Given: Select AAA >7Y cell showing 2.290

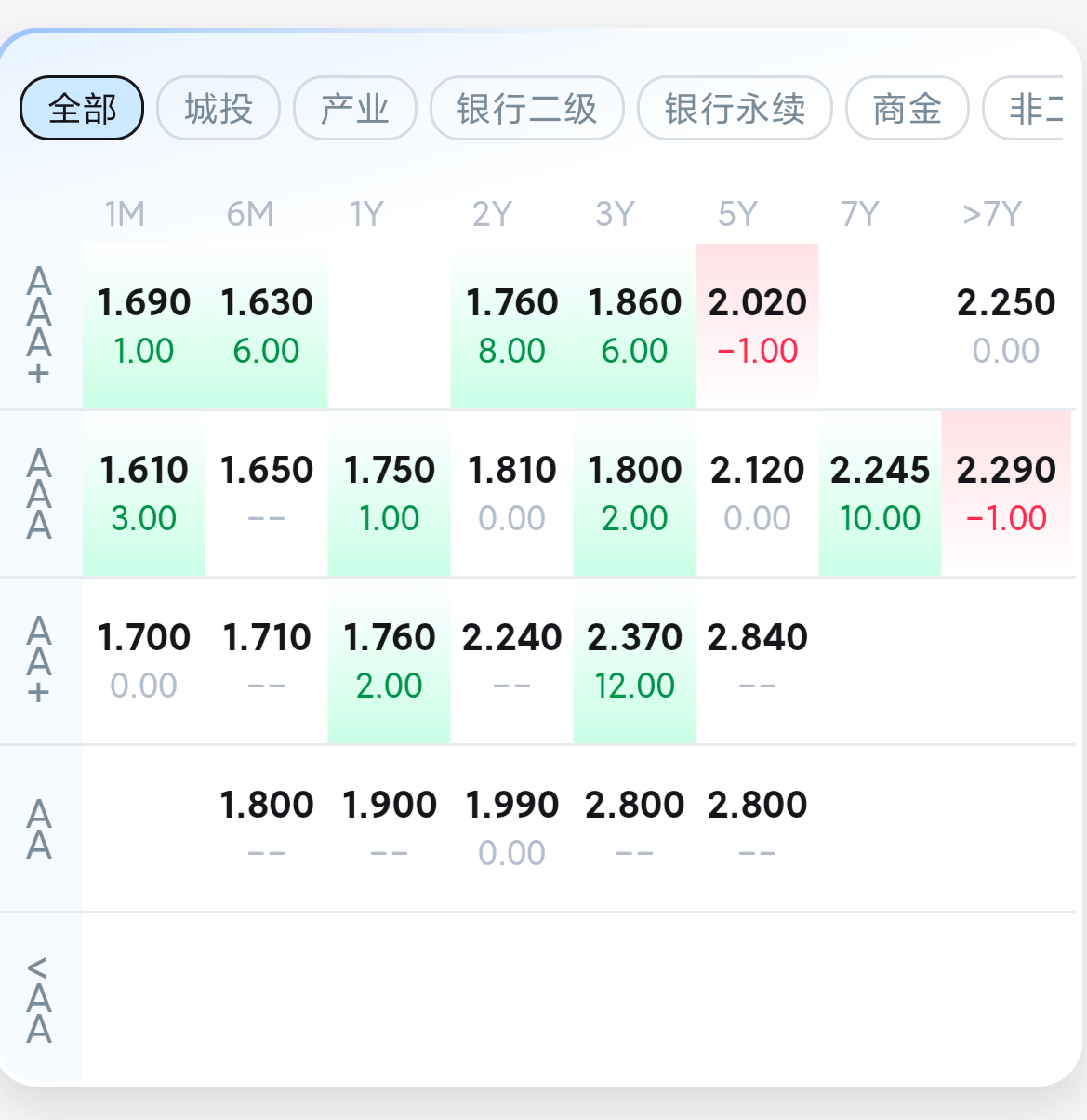Looking at the screenshot, I should pos(1006,493).
